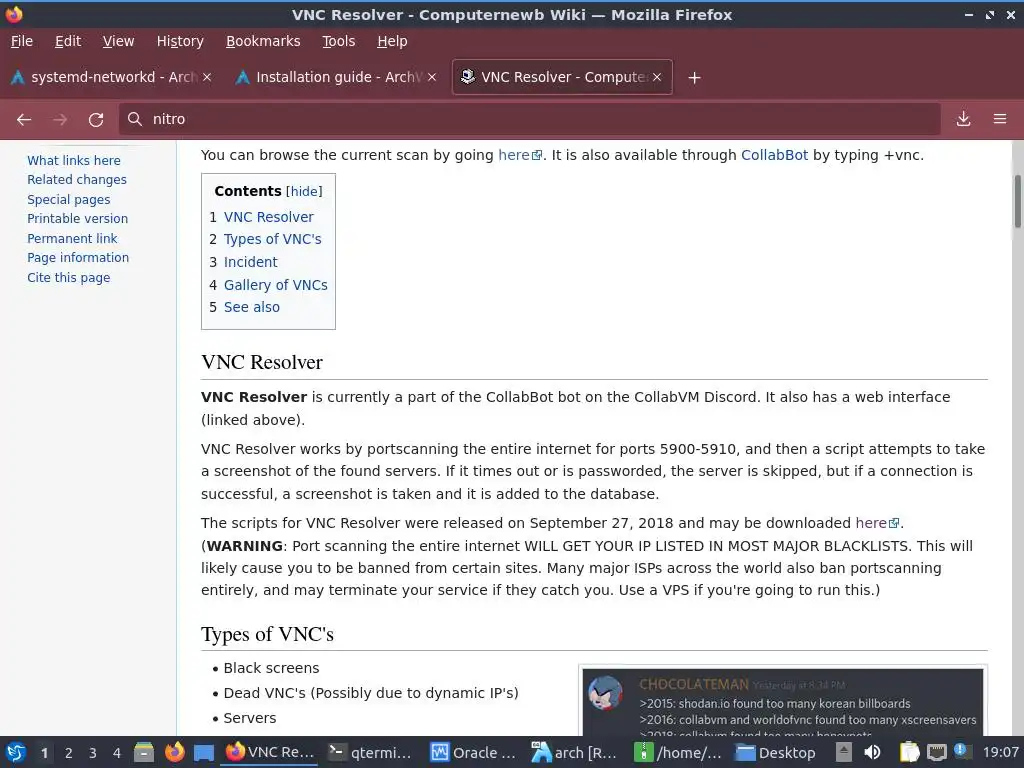
Task: Open the History menu
Action: [180, 41]
